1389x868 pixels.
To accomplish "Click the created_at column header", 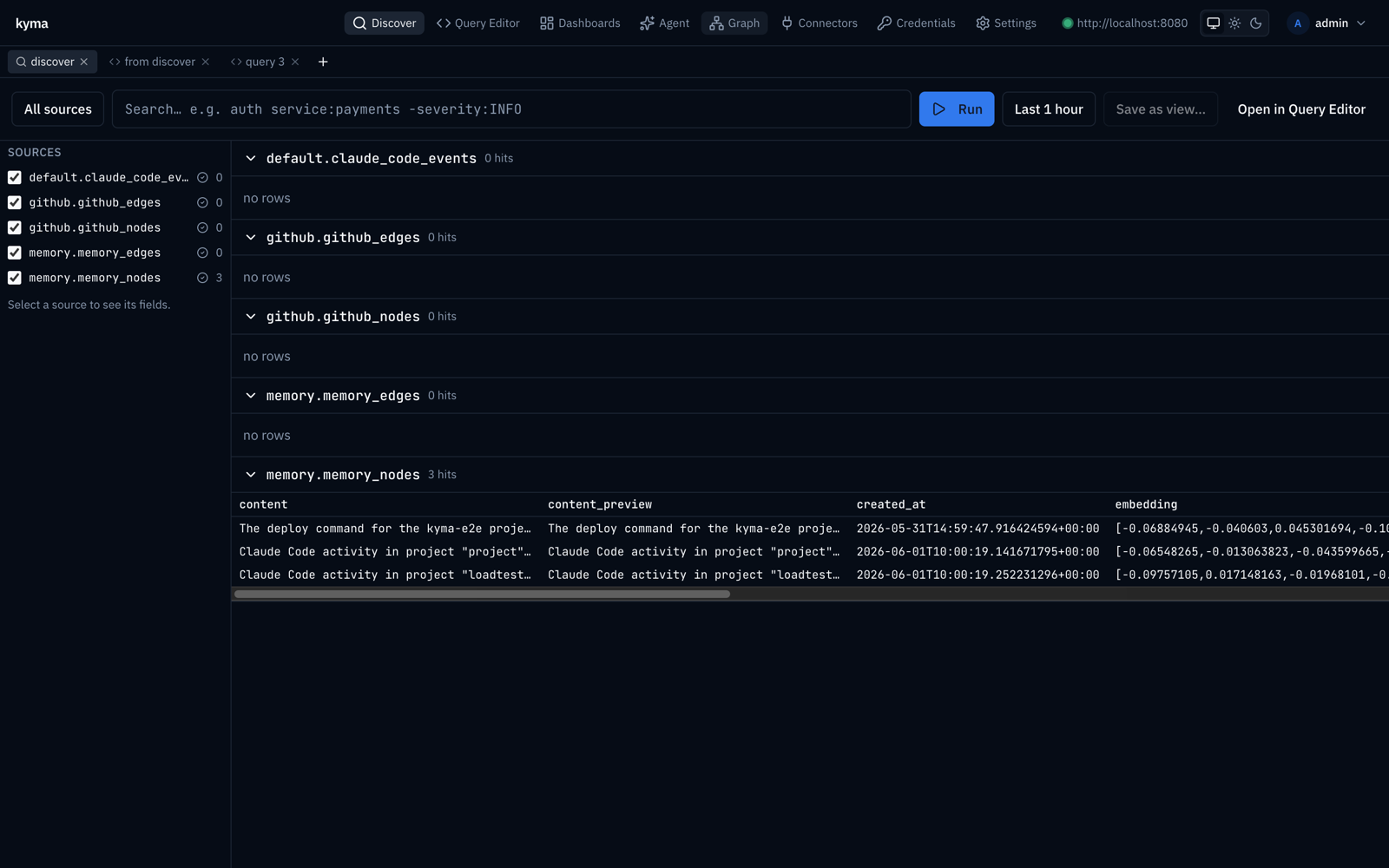I will [891, 504].
